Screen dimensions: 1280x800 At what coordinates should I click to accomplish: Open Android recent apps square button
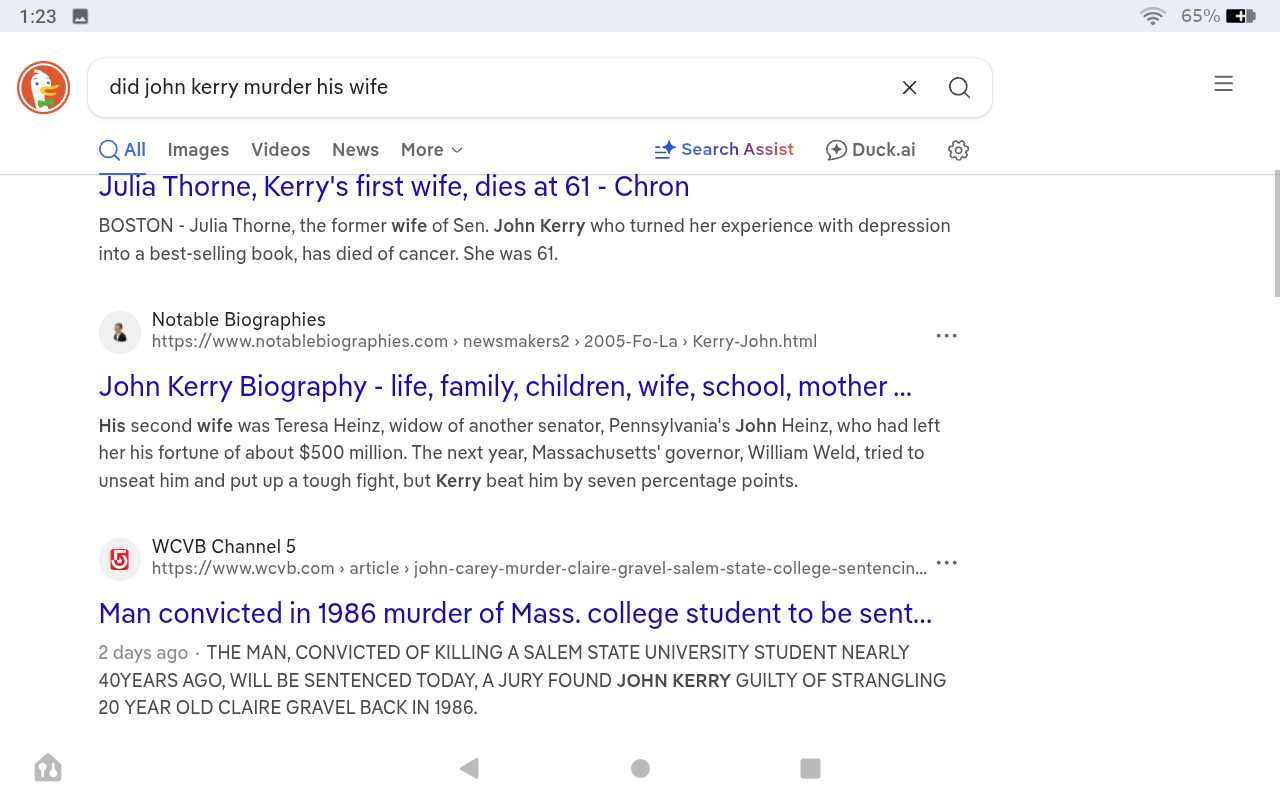pyautogui.click(x=810, y=768)
